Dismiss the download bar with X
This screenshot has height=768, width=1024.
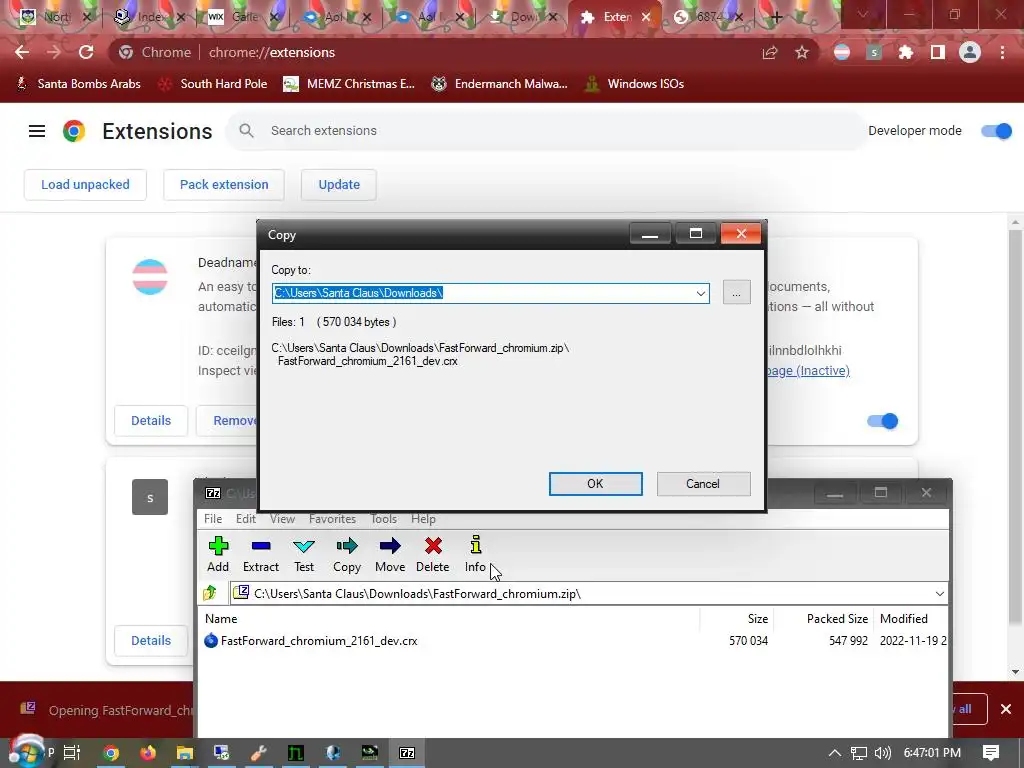(x=1006, y=709)
